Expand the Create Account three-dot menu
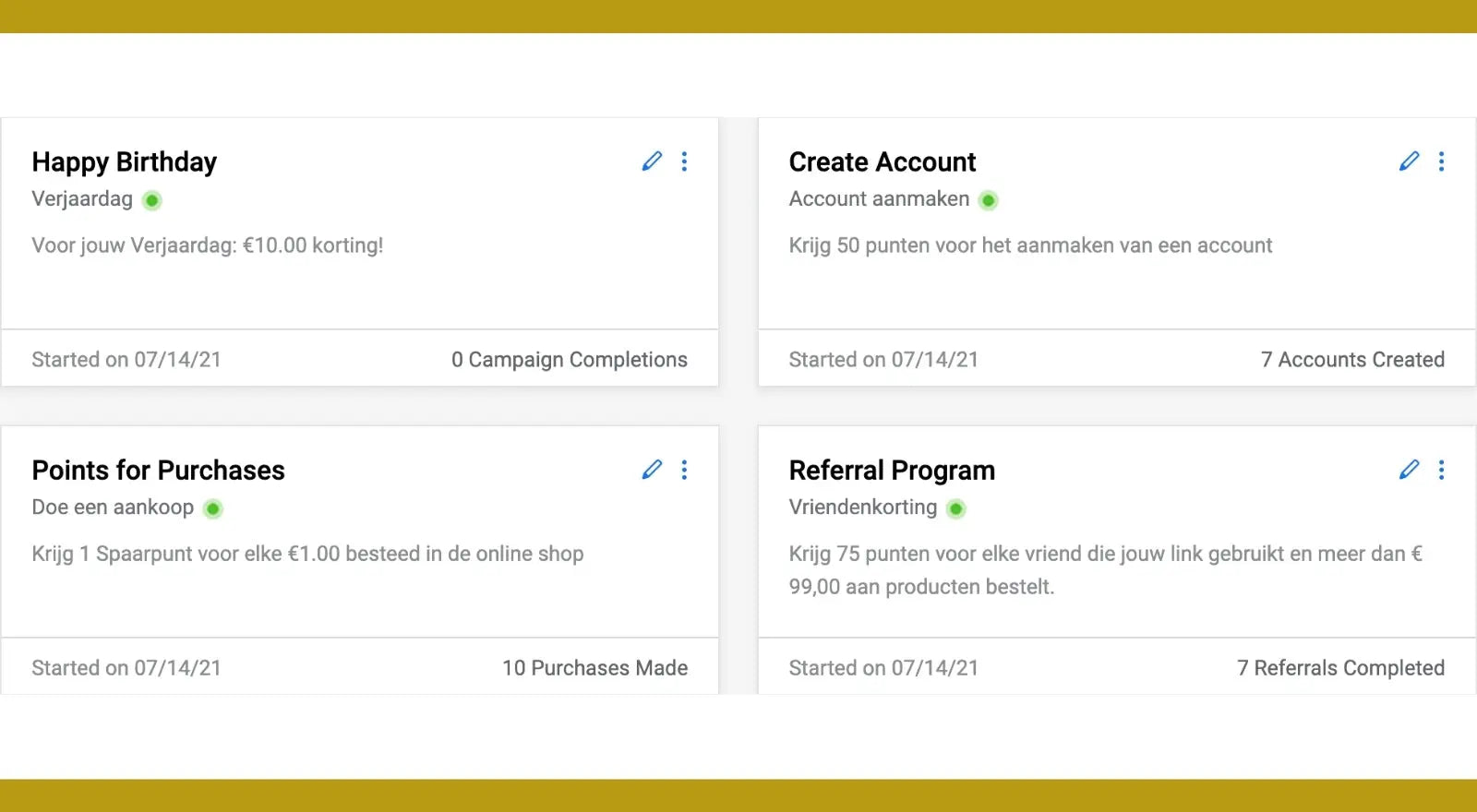The image size is (1477, 812). (x=1441, y=161)
